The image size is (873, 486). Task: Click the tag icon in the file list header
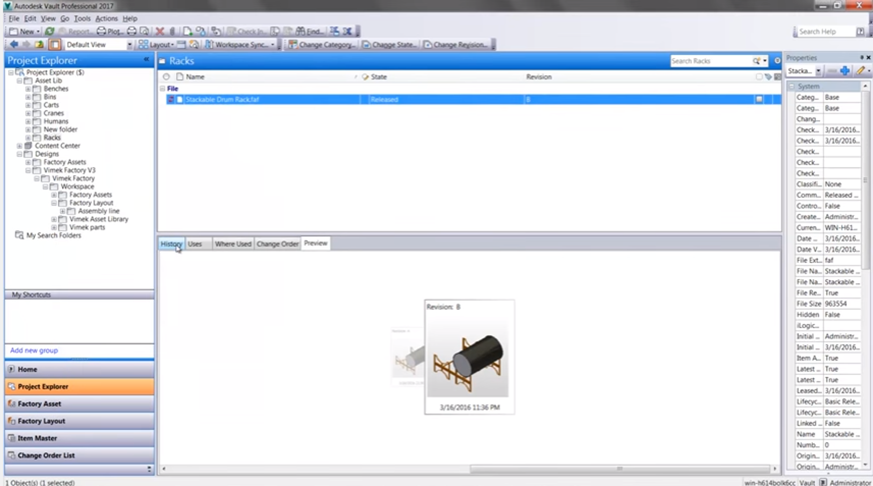[768, 77]
